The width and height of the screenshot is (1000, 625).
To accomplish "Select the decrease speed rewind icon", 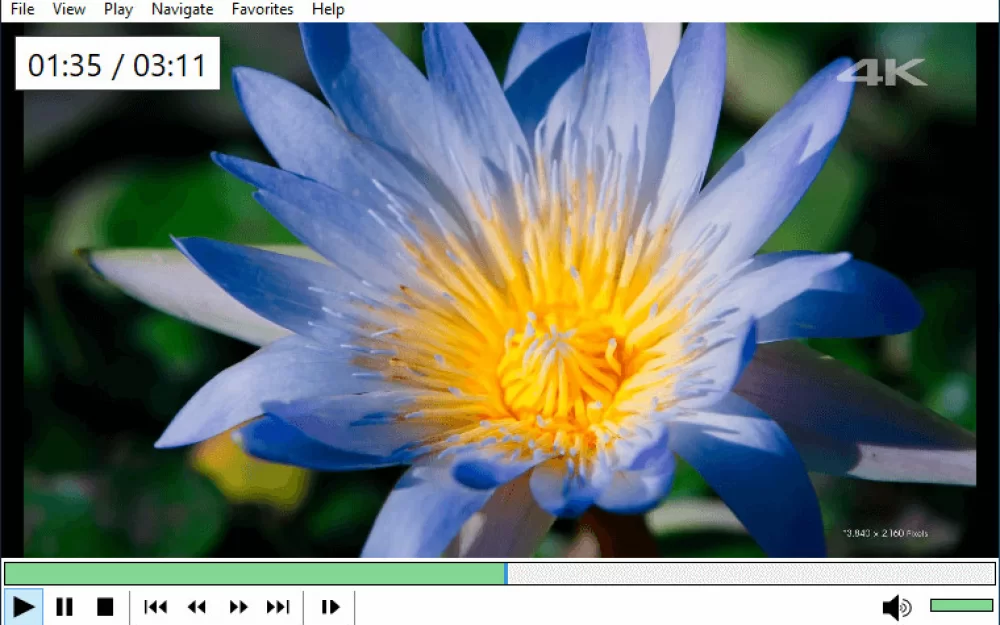I will point(196,607).
